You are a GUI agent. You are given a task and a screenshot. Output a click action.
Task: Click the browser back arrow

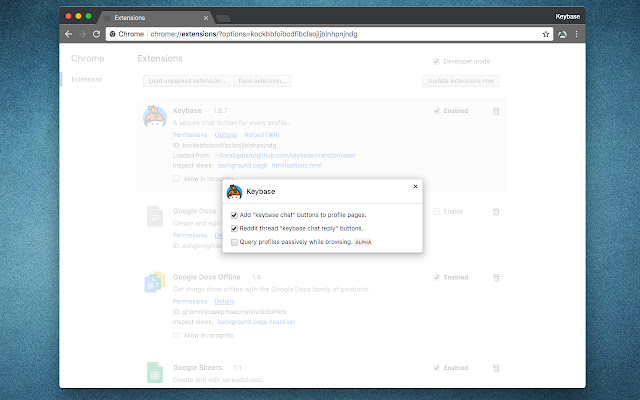(69, 34)
